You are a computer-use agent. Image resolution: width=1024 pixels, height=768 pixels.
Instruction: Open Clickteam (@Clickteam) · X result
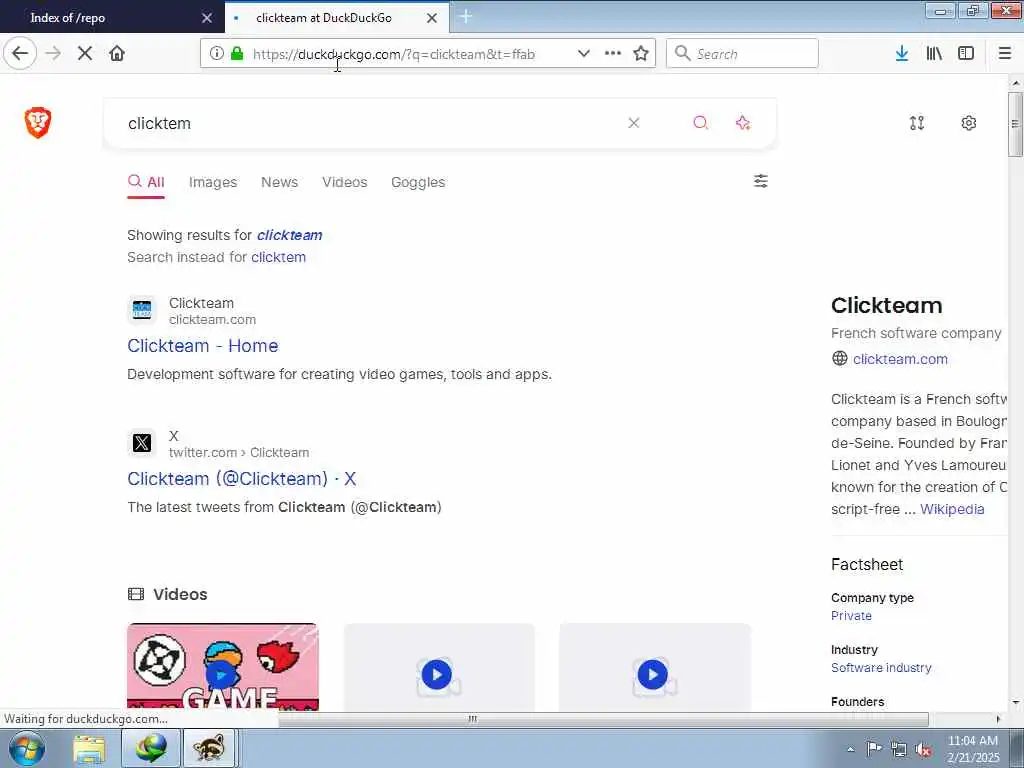coord(242,479)
